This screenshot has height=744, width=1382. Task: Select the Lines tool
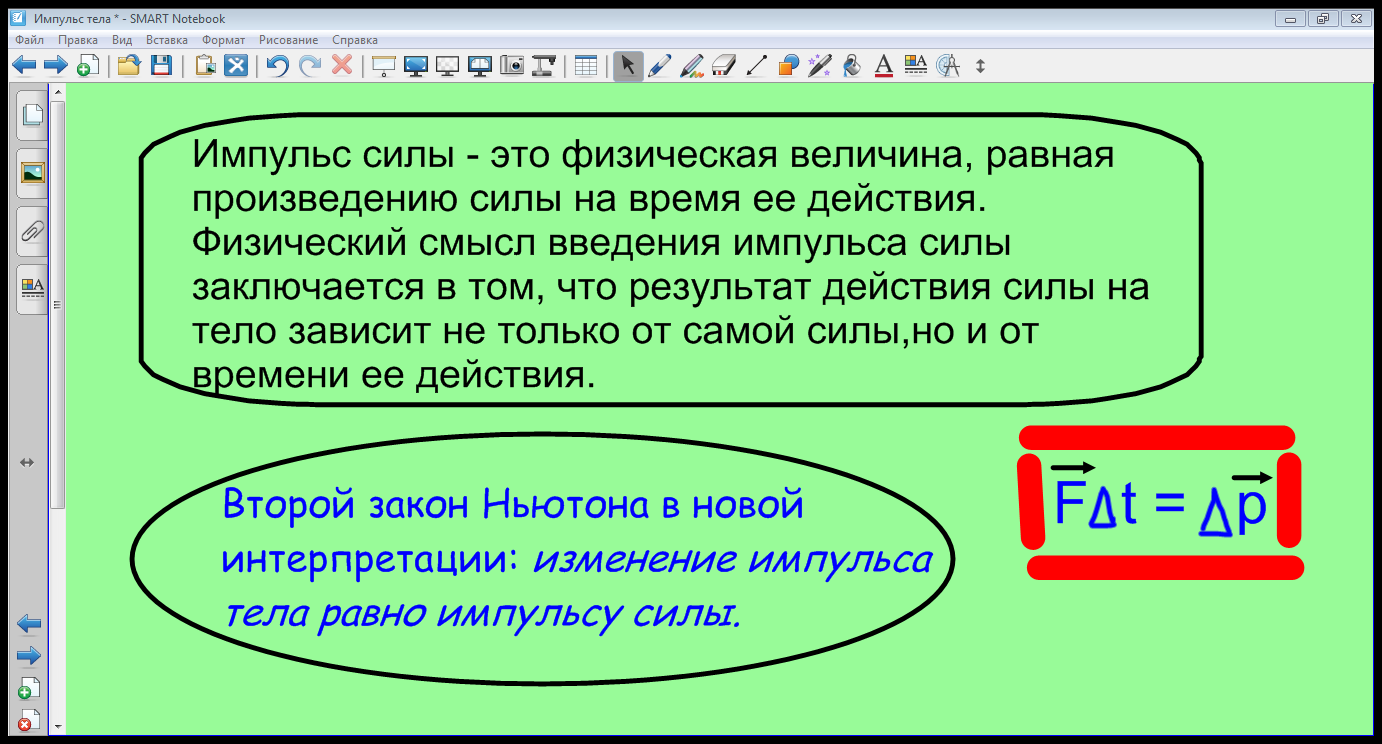pyautogui.click(x=757, y=66)
